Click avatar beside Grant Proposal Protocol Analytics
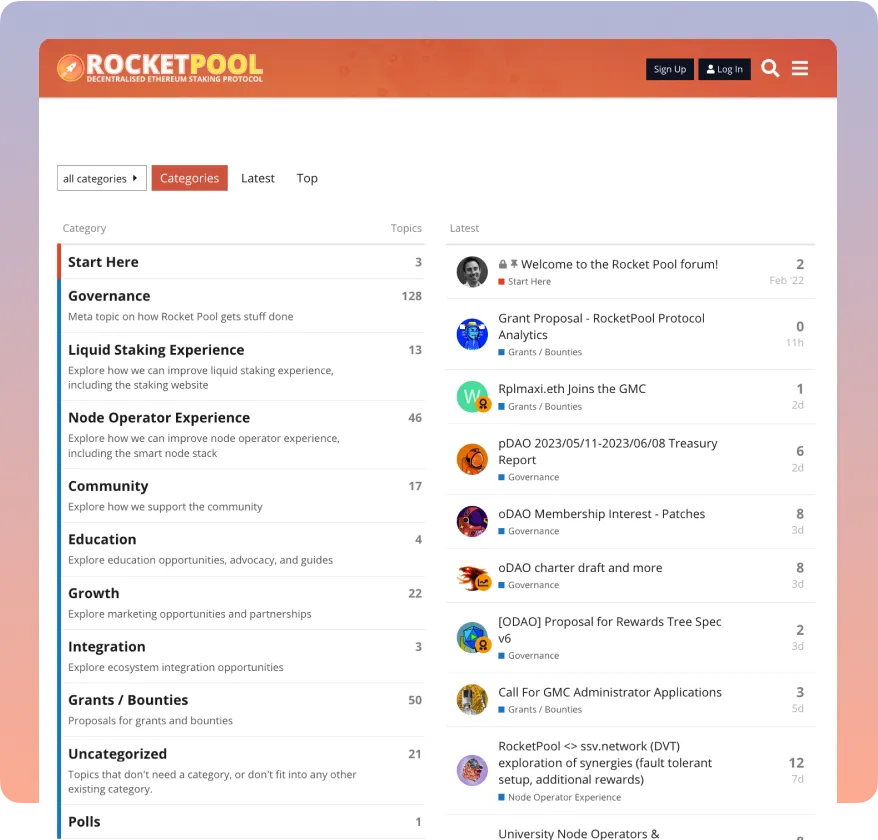Screen dimensions: 878x840 point(472,334)
